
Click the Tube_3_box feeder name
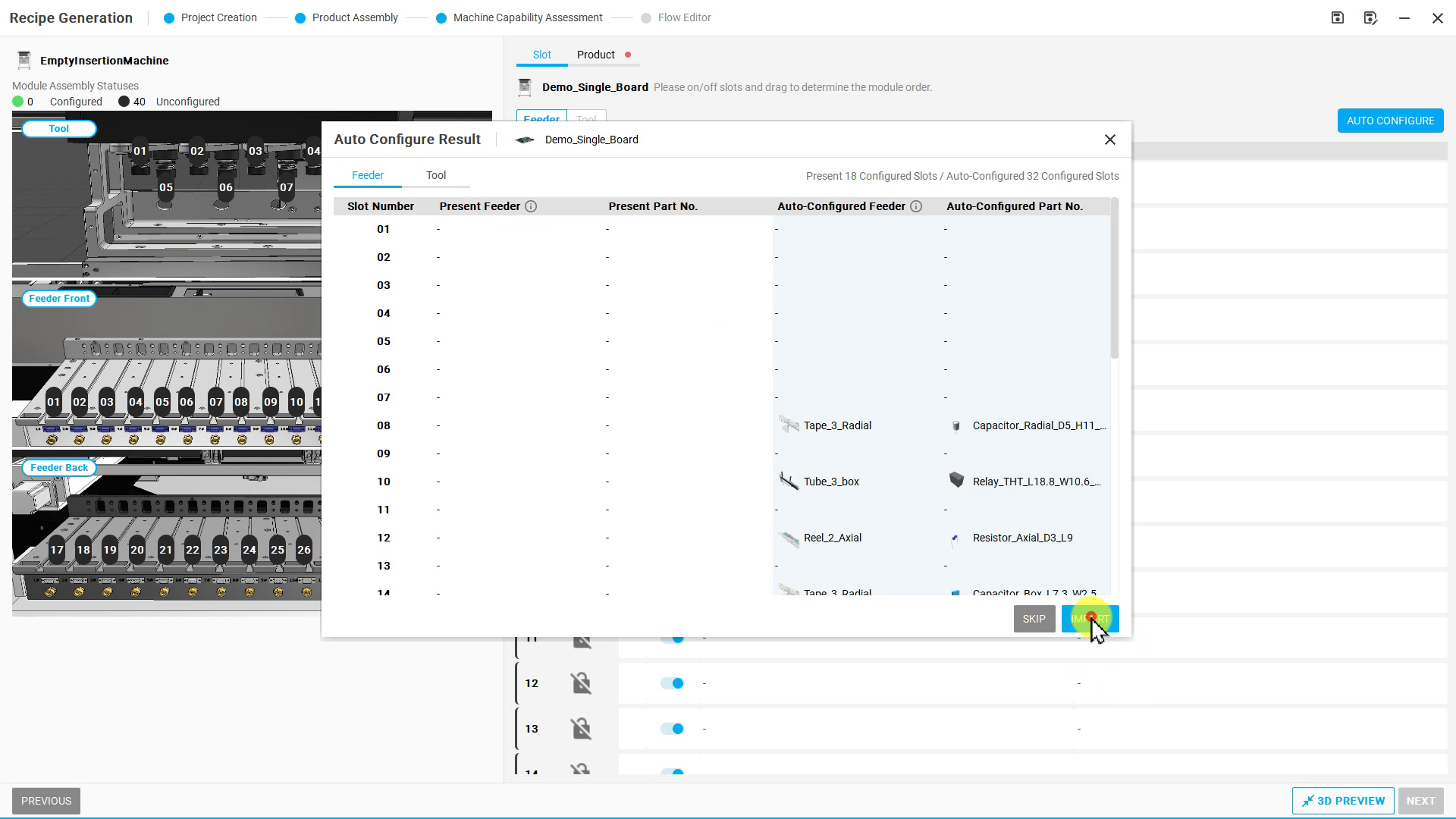831,482
